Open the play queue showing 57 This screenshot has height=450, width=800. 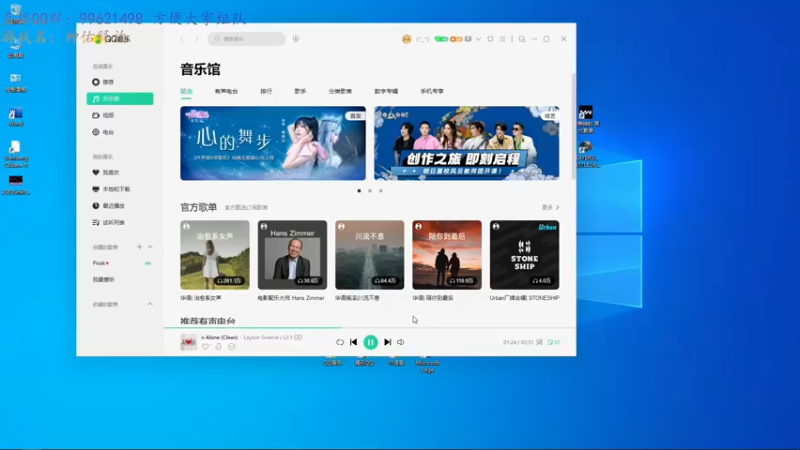pos(553,342)
